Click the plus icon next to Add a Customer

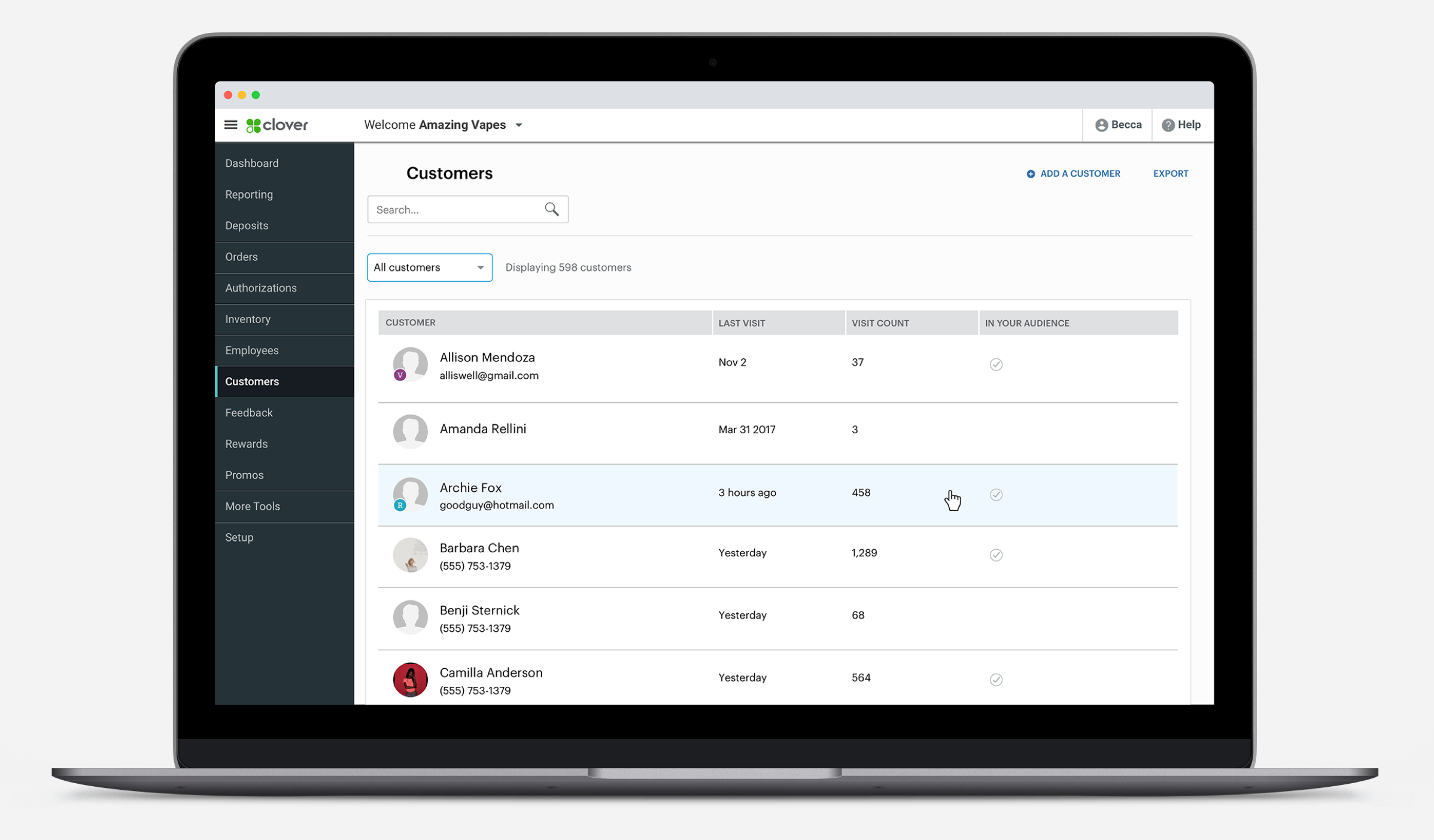point(1031,174)
